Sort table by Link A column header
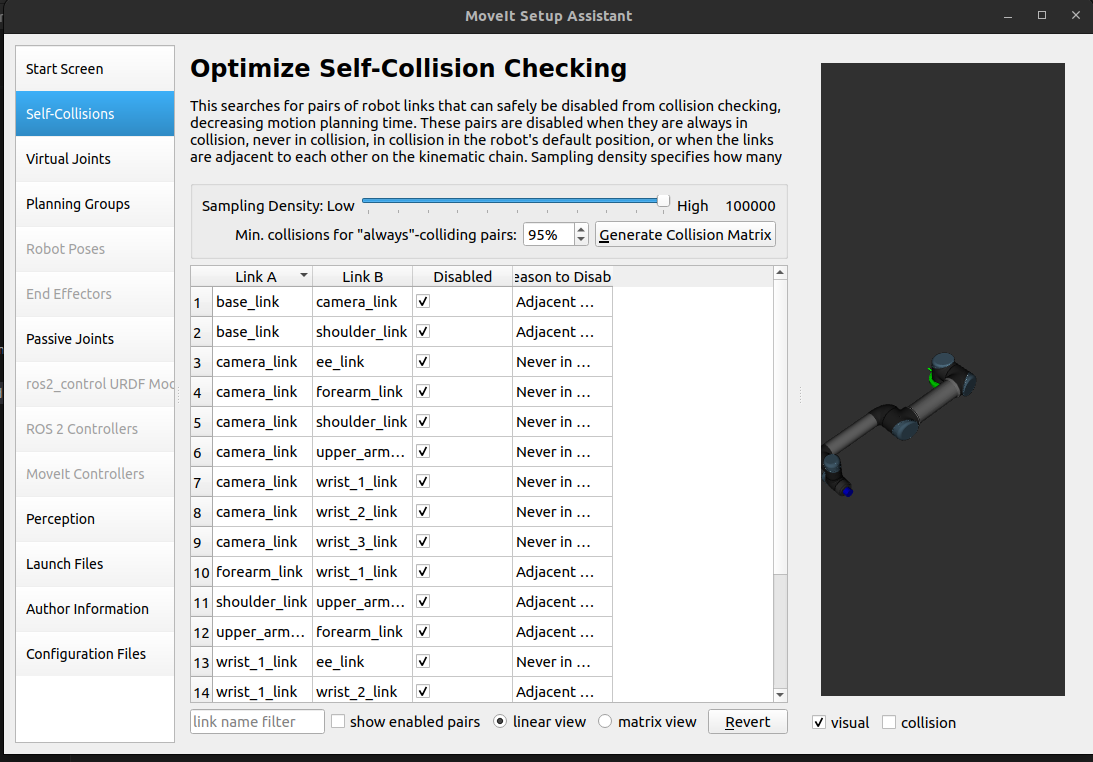This screenshot has width=1093, height=762. point(256,277)
